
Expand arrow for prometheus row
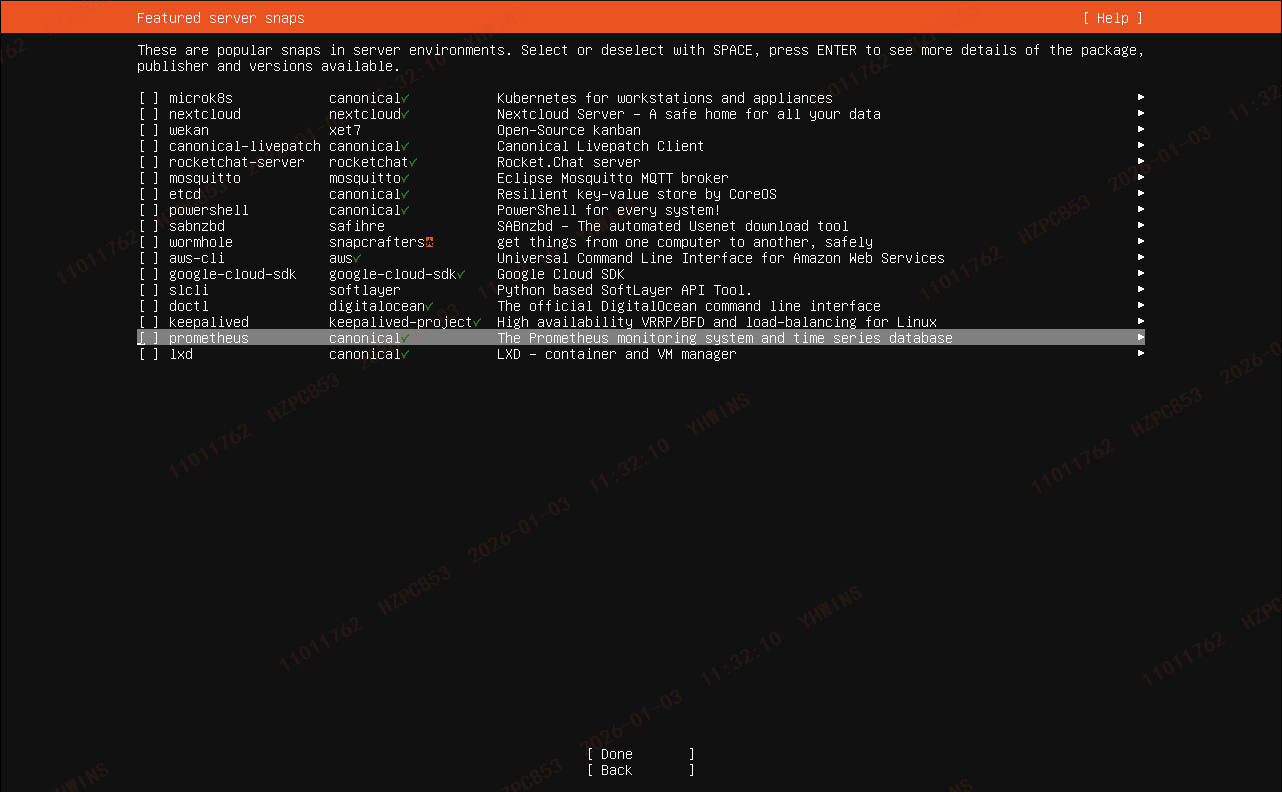[x=1141, y=338]
